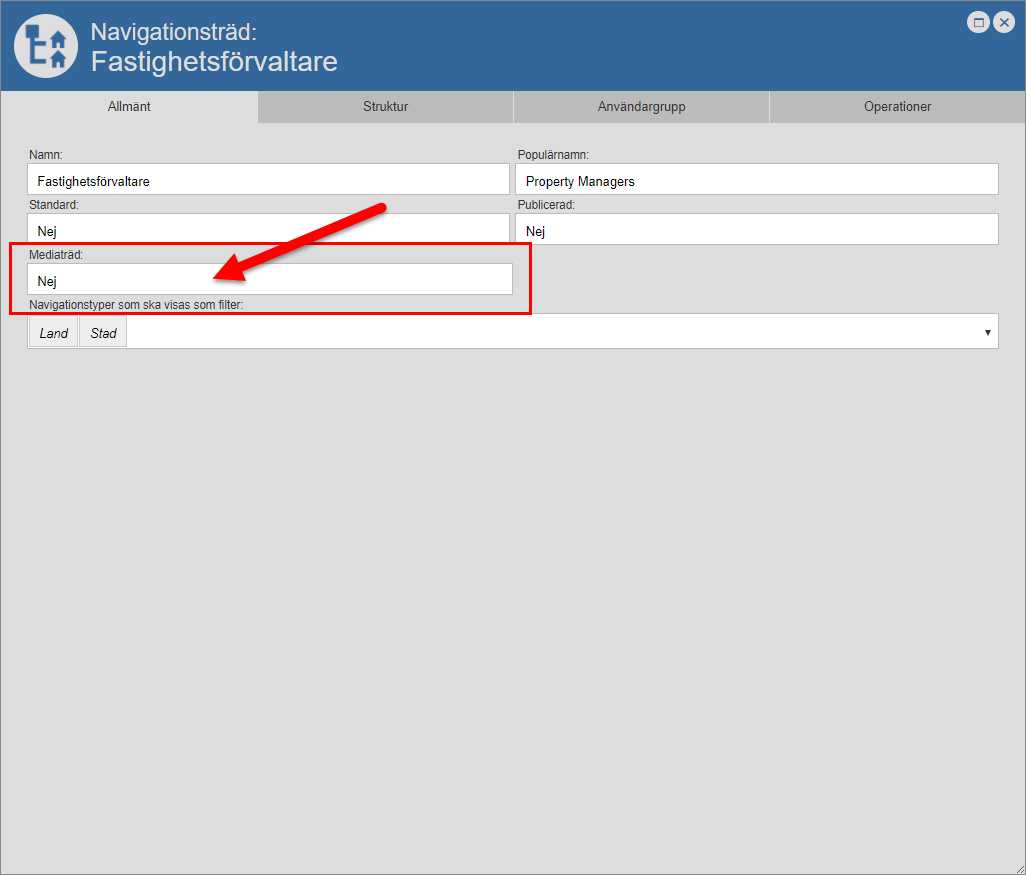Expand the navigation types filter dropdown arrow
This screenshot has width=1026, height=875.
pos(987,332)
